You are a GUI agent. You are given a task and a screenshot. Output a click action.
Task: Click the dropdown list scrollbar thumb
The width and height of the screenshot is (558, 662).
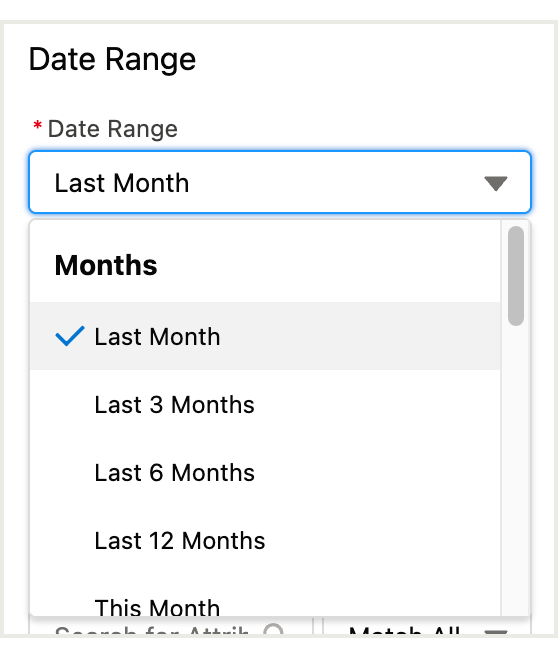click(x=516, y=276)
